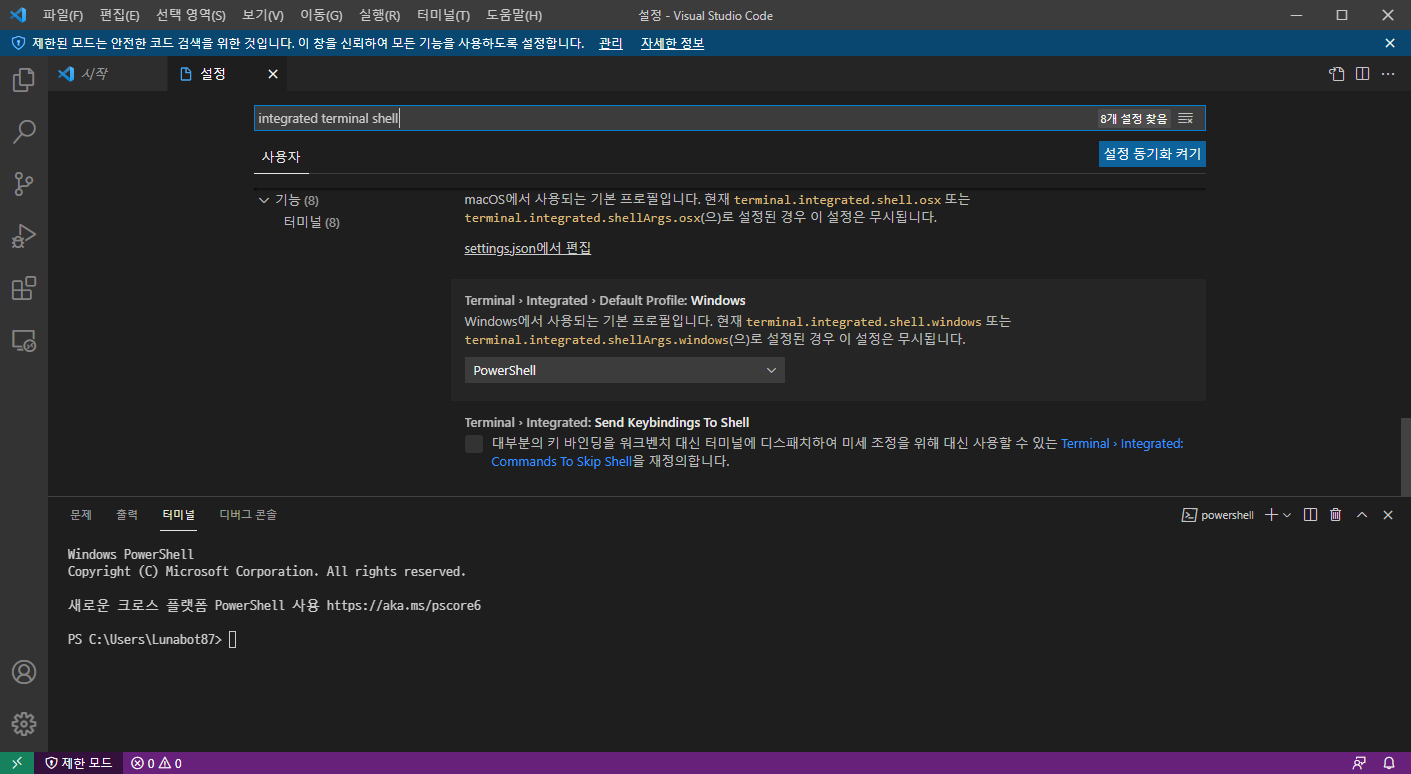Select the 터미널 panel tab
This screenshot has width=1411, height=774.
179,515
